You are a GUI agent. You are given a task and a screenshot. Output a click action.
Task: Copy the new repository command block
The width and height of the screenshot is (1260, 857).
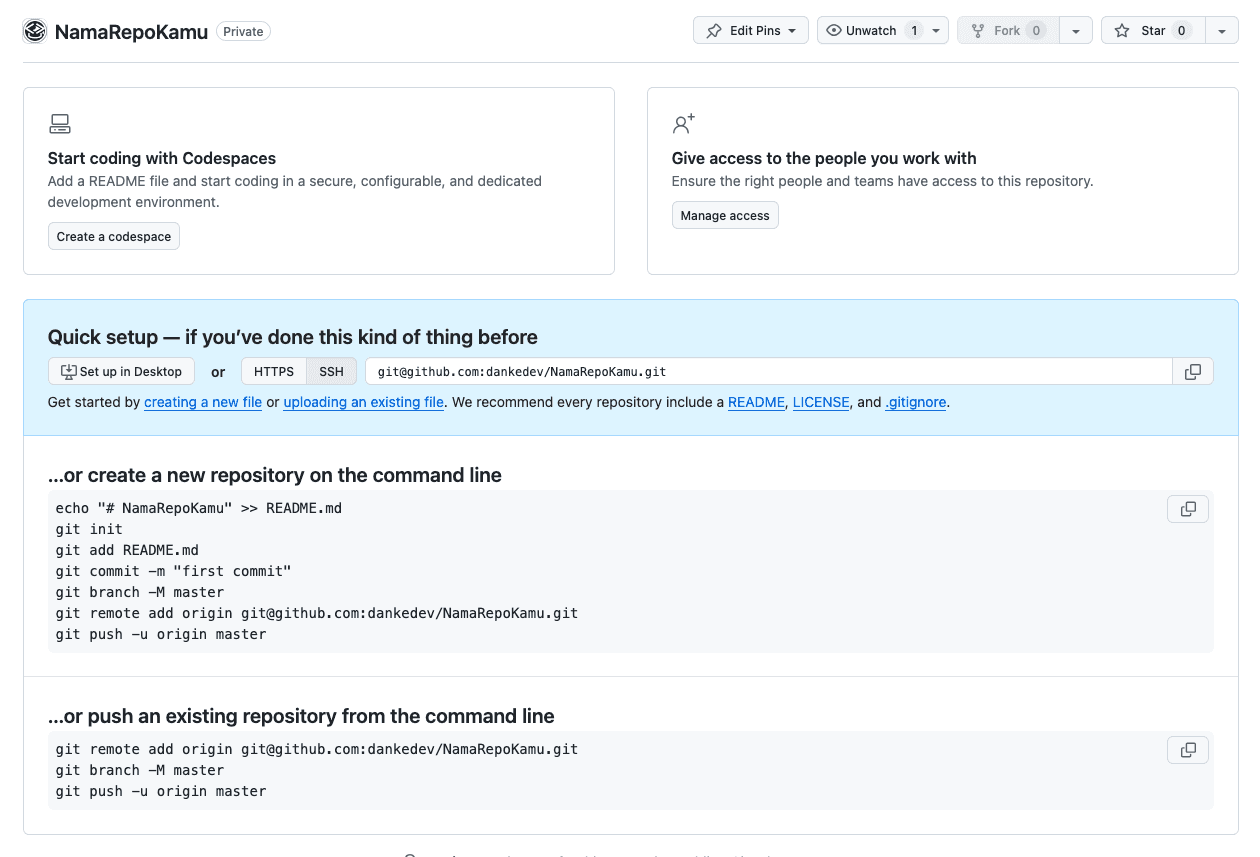pos(1188,509)
